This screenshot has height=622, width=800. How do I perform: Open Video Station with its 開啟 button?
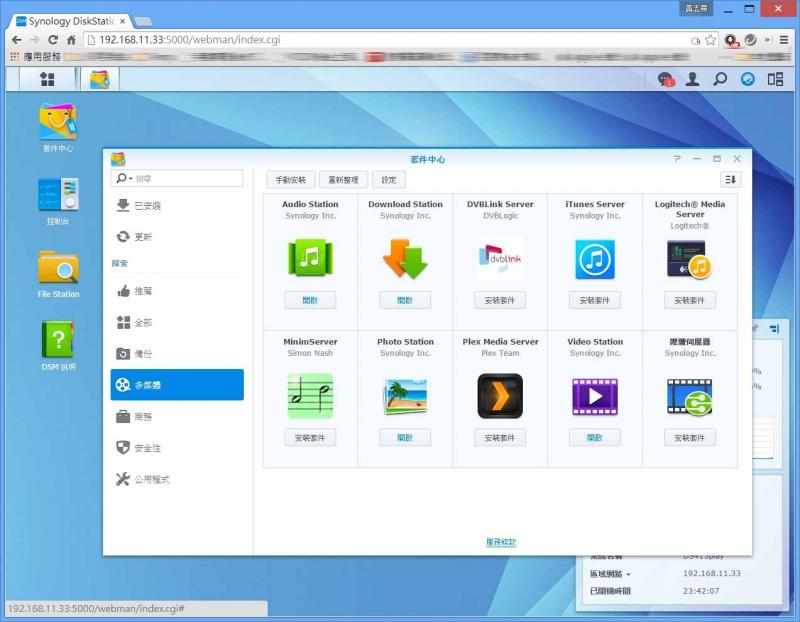pos(595,438)
